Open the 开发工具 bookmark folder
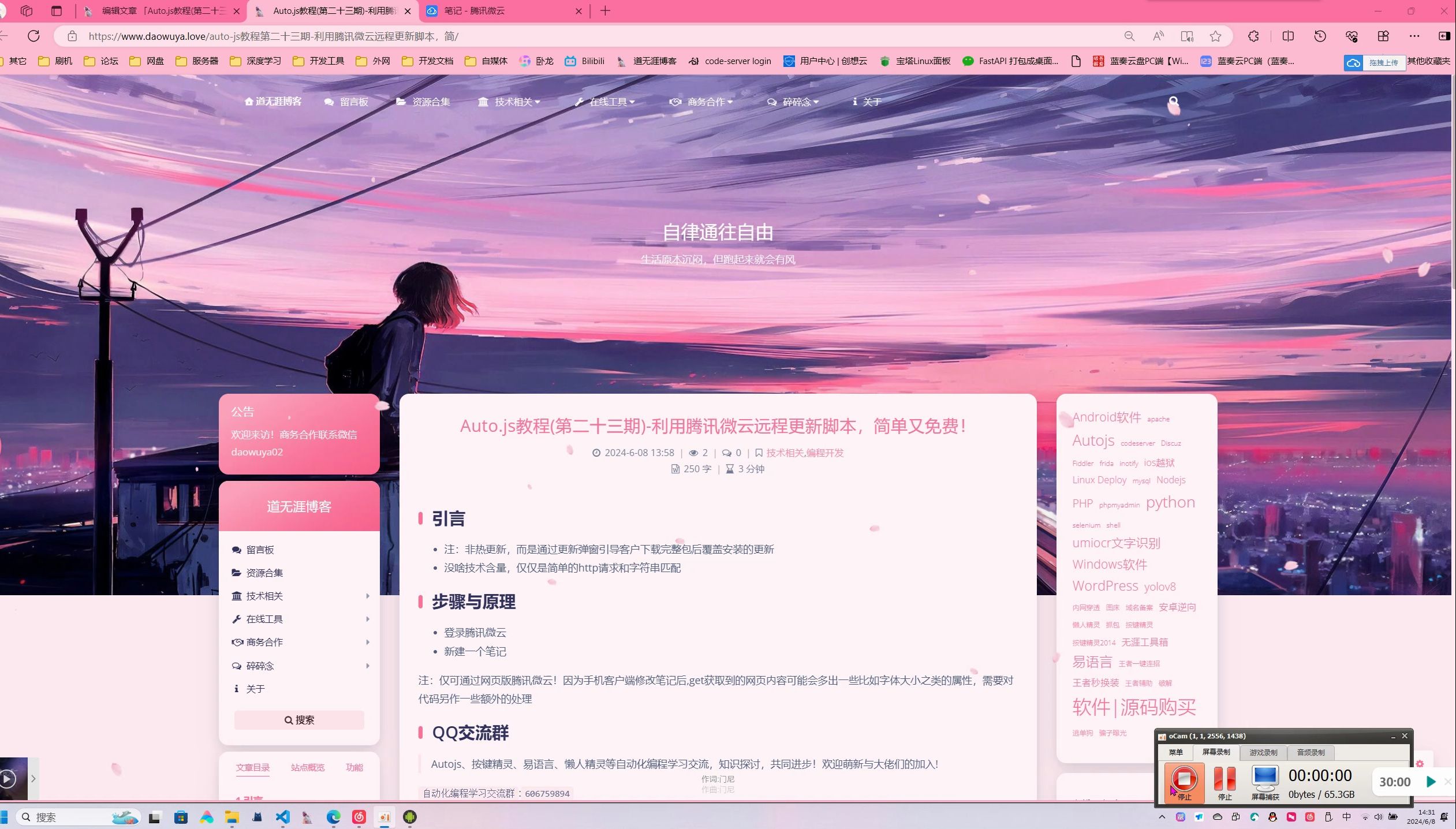Viewport: 1456px width, 829px height. pos(318,61)
